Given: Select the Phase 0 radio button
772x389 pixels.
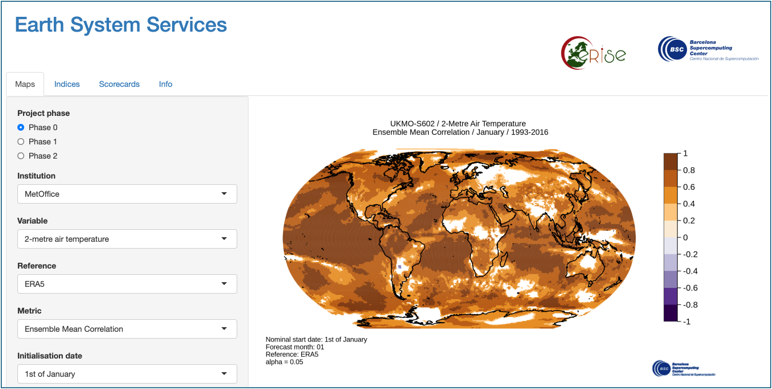Looking at the screenshot, I should (21, 128).
